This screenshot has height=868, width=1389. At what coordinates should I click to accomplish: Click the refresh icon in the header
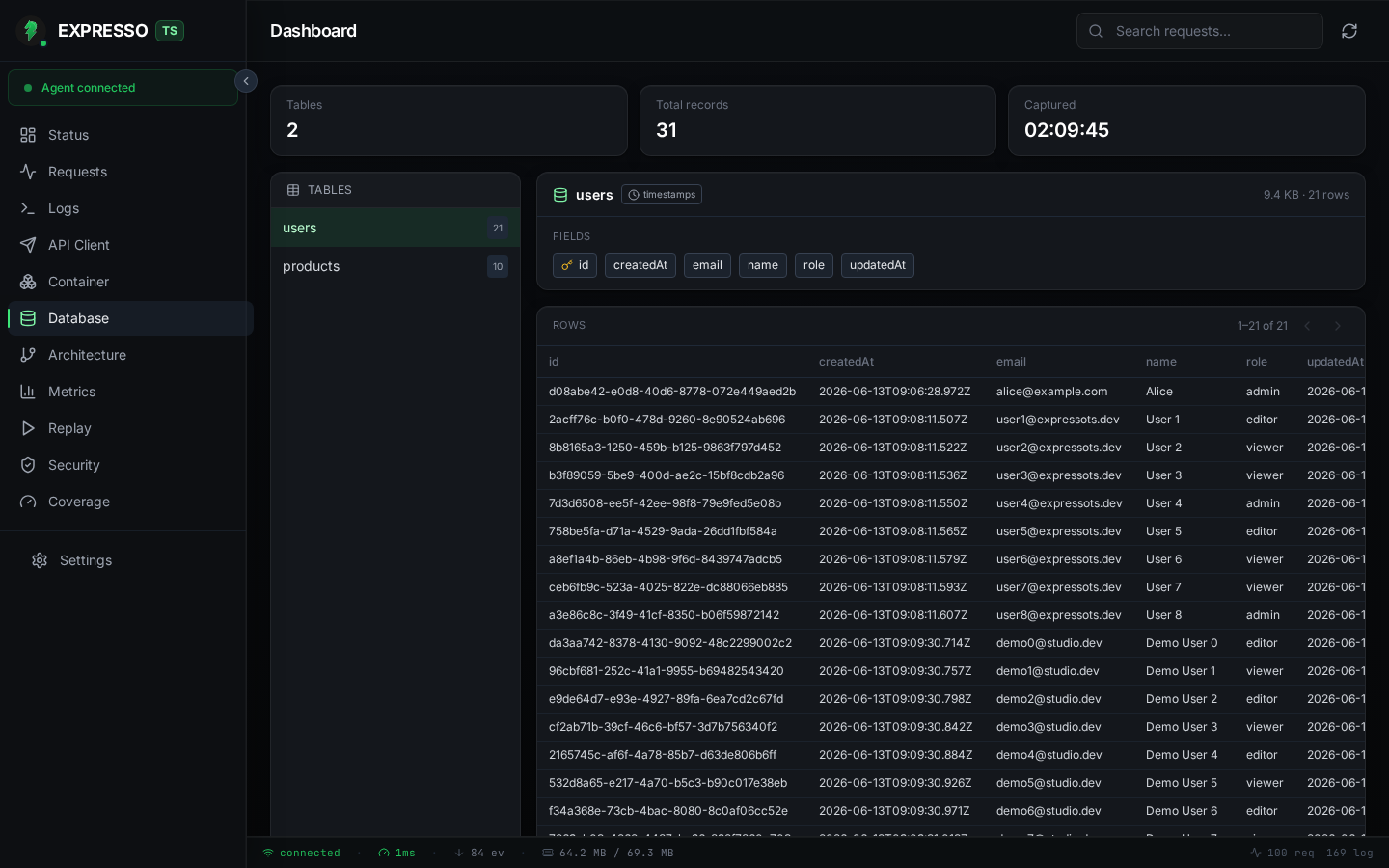pyautogui.click(x=1349, y=31)
